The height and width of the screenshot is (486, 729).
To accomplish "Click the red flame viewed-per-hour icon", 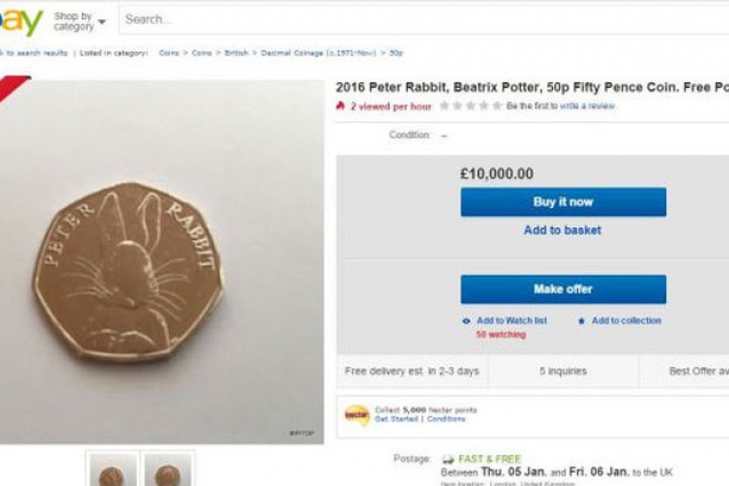I will [340, 106].
